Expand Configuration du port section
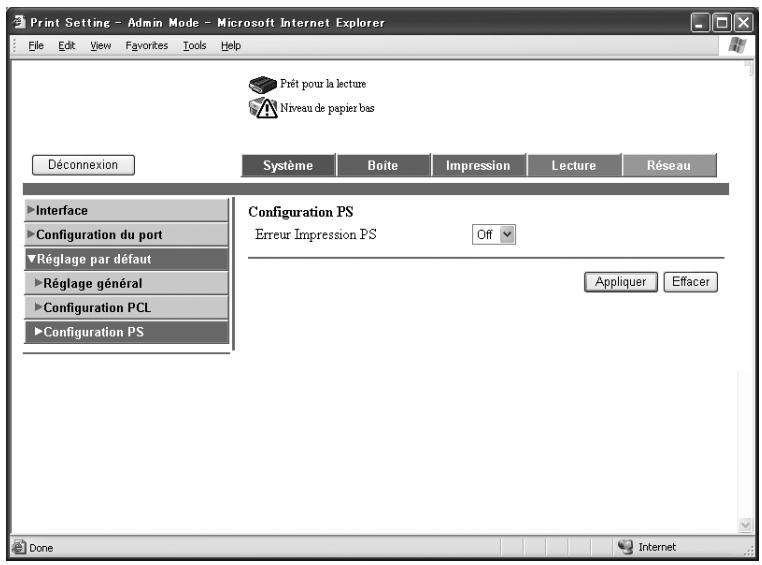This screenshot has height=565, width=762. click(126, 235)
